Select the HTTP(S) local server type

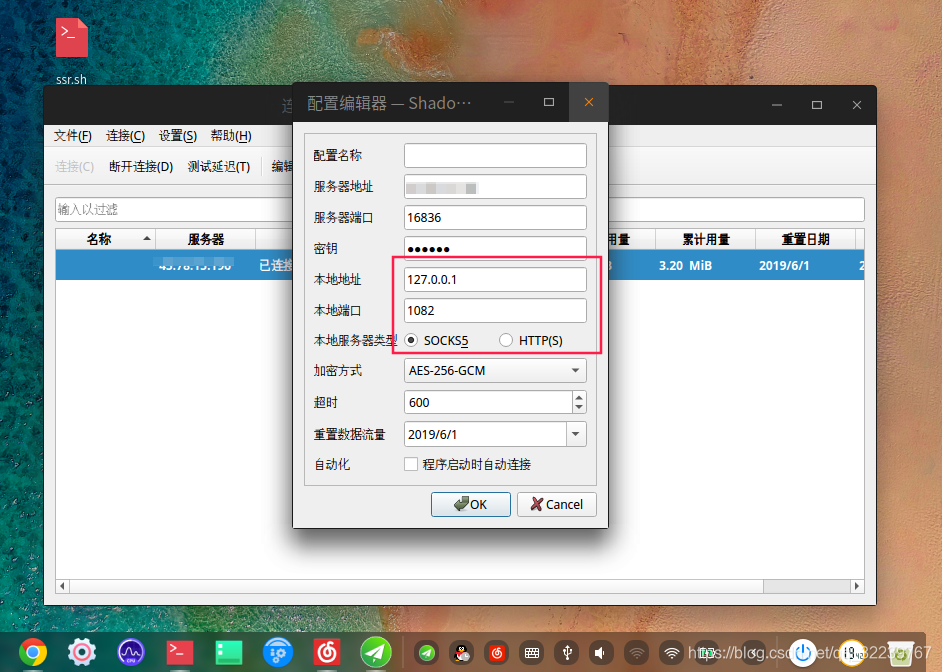[x=506, y=340]
